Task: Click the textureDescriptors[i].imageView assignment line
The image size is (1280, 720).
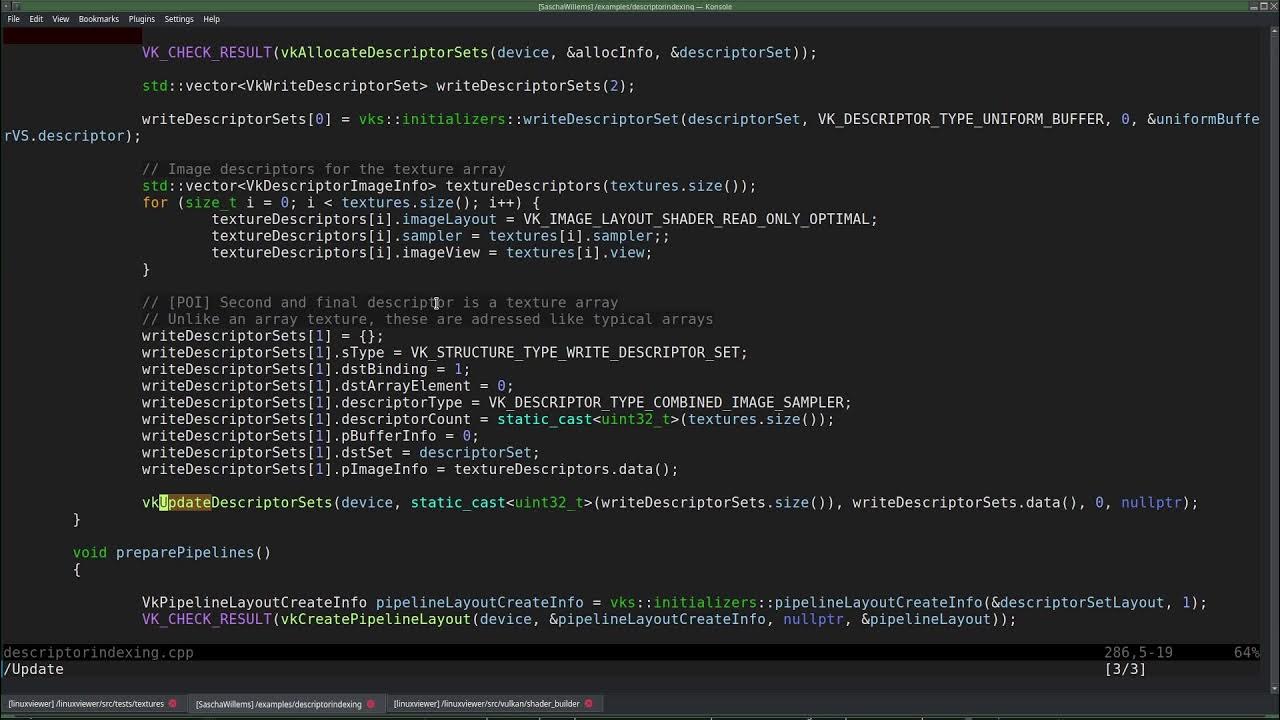Action: (x=431, y=252)
